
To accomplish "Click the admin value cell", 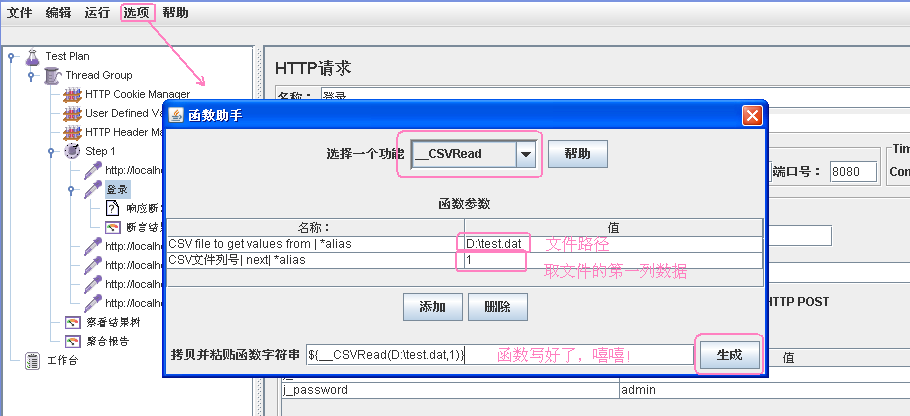I will [x=764, y=390].
